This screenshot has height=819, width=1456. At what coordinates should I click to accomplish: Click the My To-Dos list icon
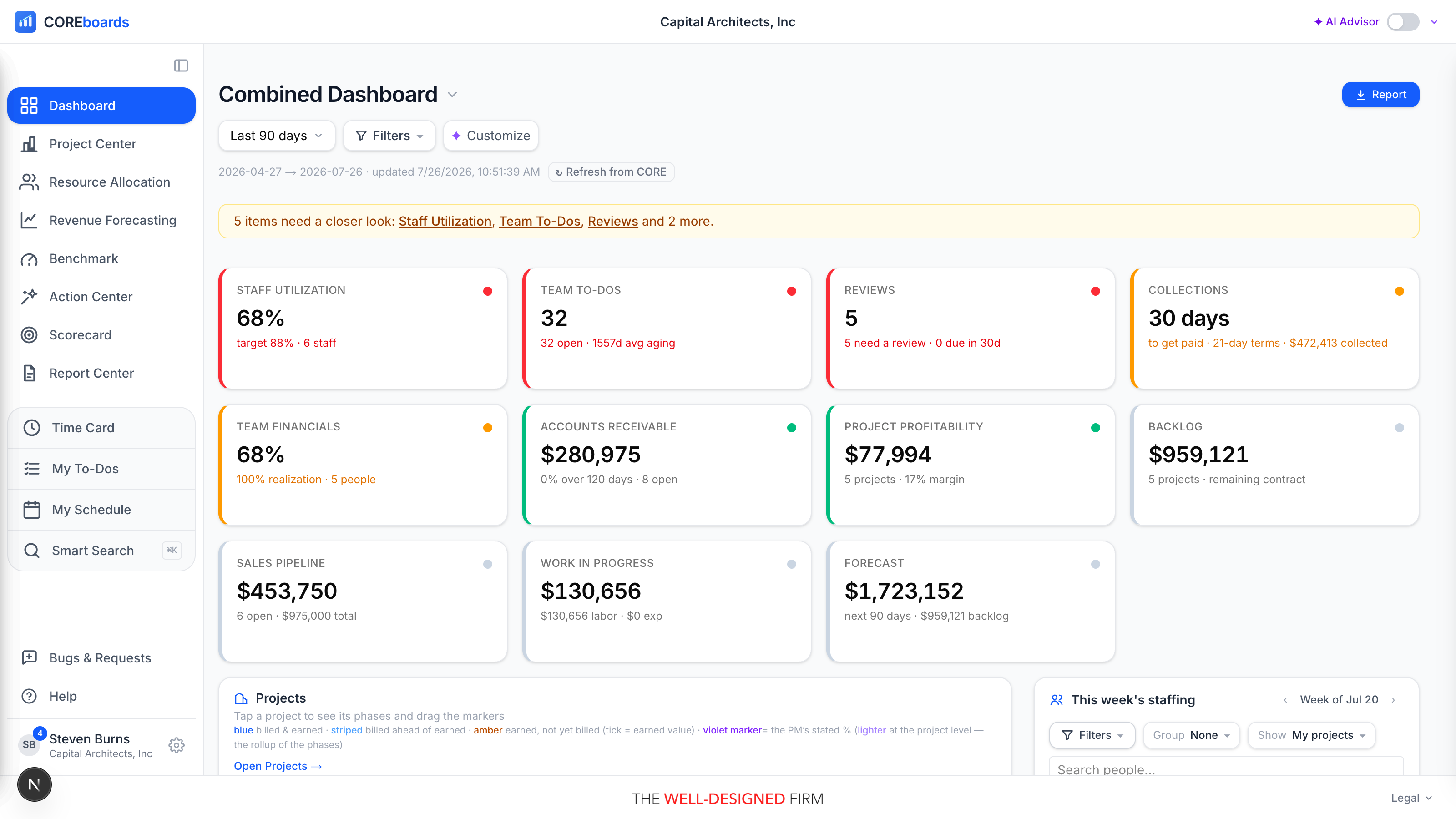pos(32,469)
